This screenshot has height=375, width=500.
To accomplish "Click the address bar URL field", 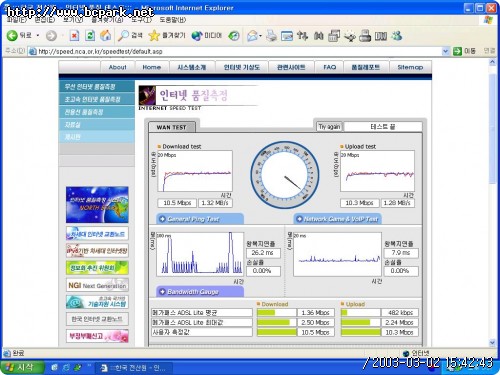I will pos(238,51).
